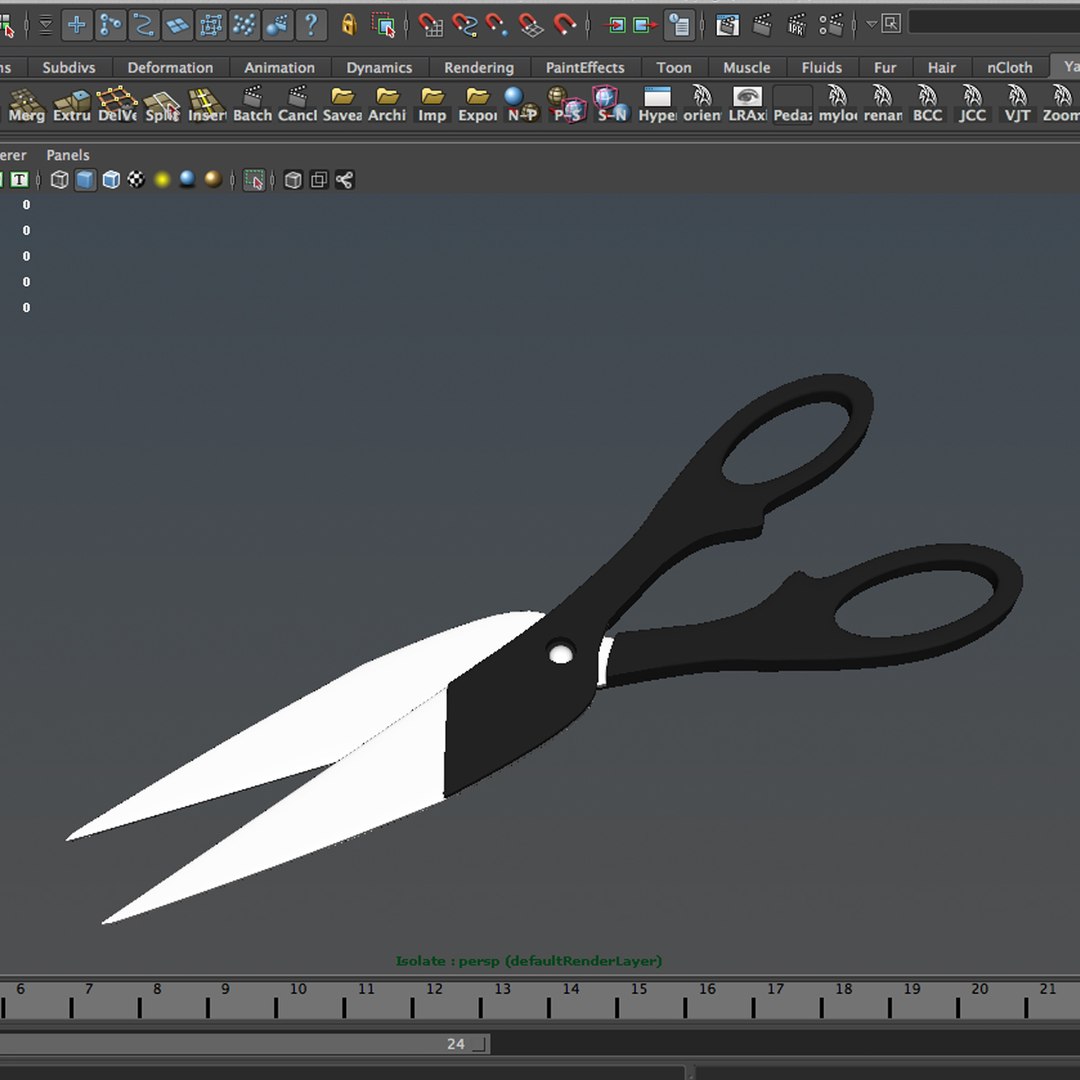
Task: Click the Merge shelf tool
Action: click(x=26, y=105)
